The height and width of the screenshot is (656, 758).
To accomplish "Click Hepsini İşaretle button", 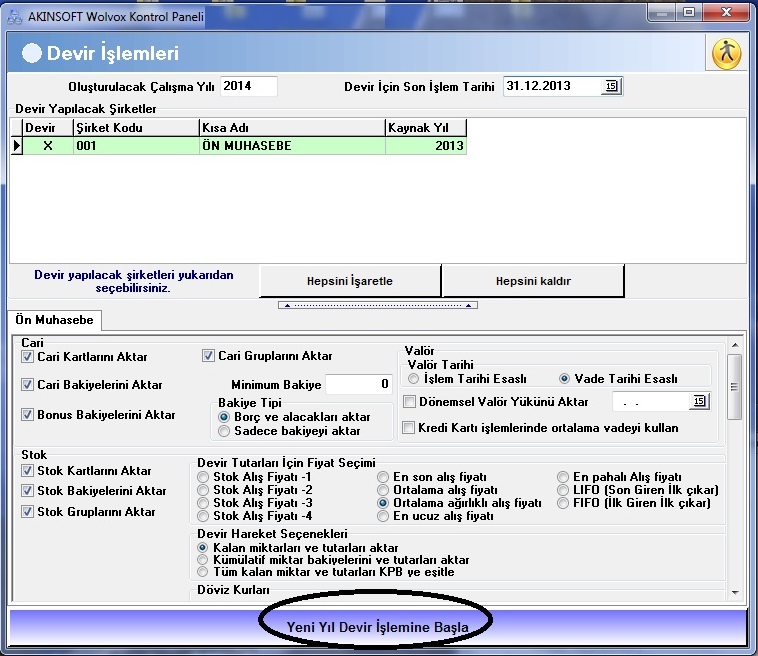I will coord(350,281).
